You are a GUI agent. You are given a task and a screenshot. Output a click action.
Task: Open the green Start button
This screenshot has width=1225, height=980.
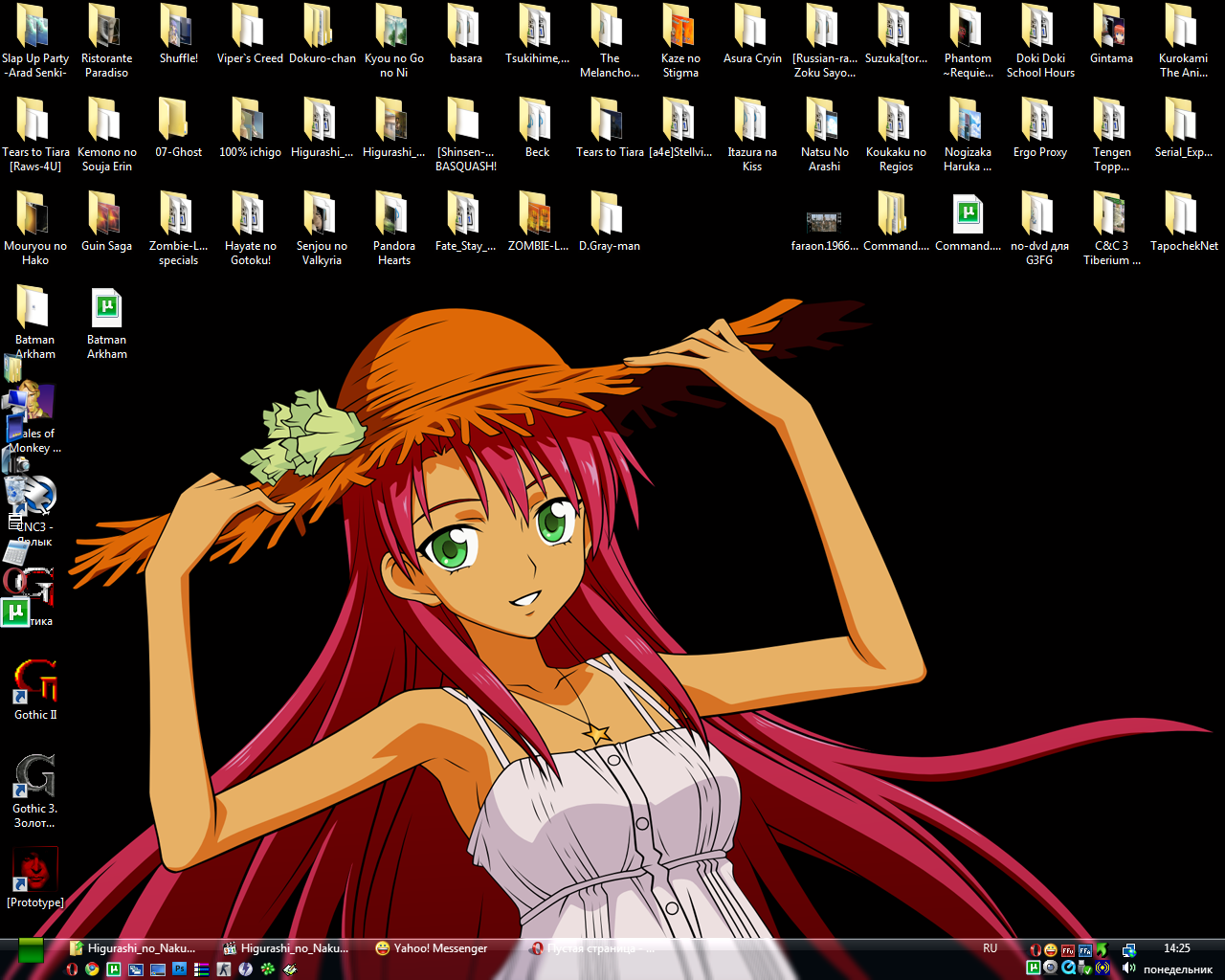pos(32,949)
